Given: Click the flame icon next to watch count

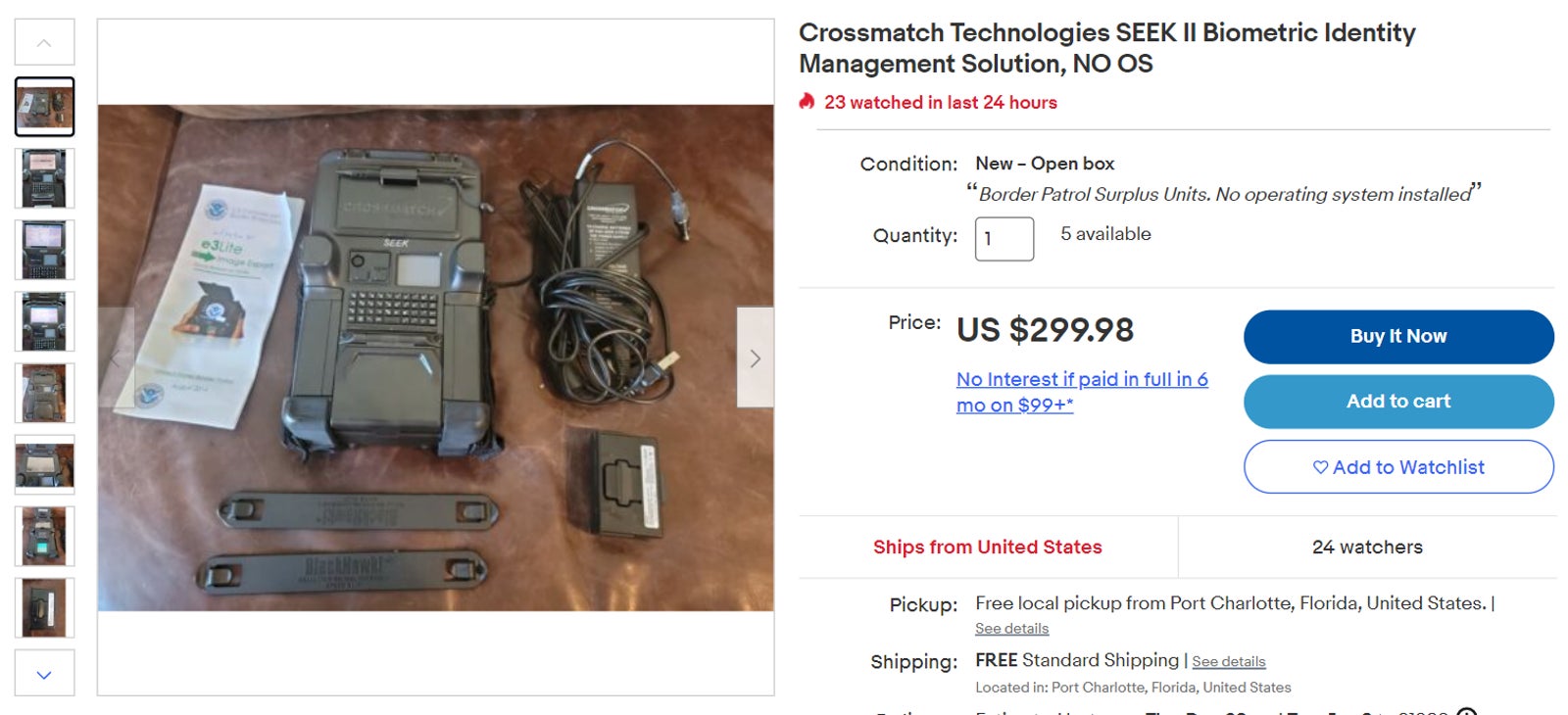Looking at the screenshot, I should pyautogui.click(x=808, y=102).
